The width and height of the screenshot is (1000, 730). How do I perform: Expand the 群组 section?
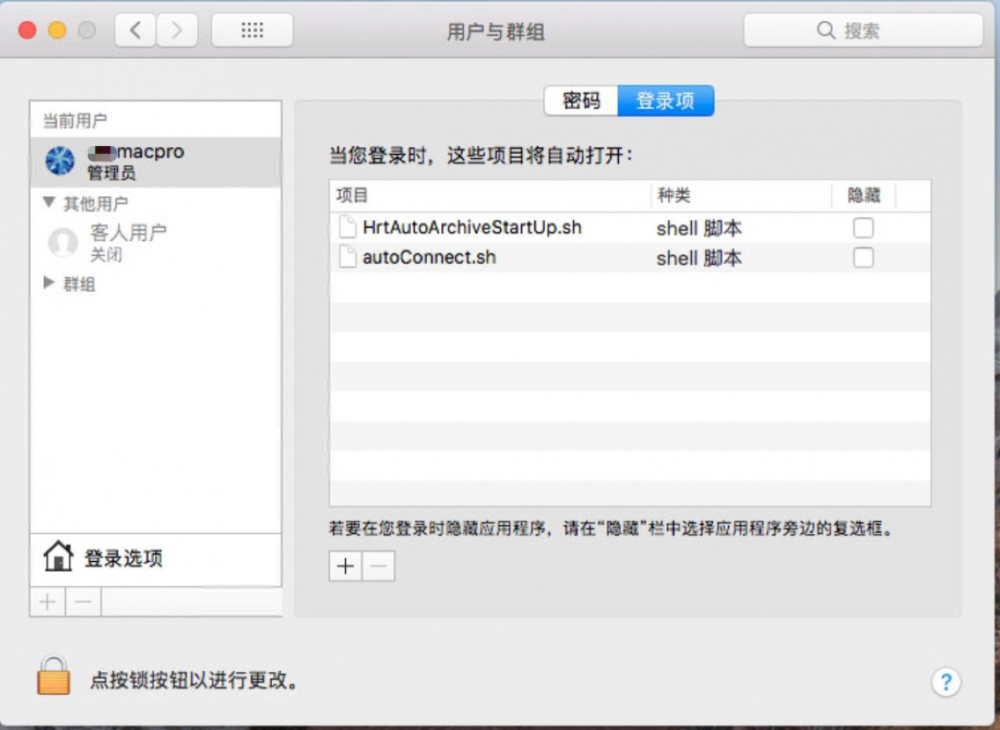tap(48, 283)
